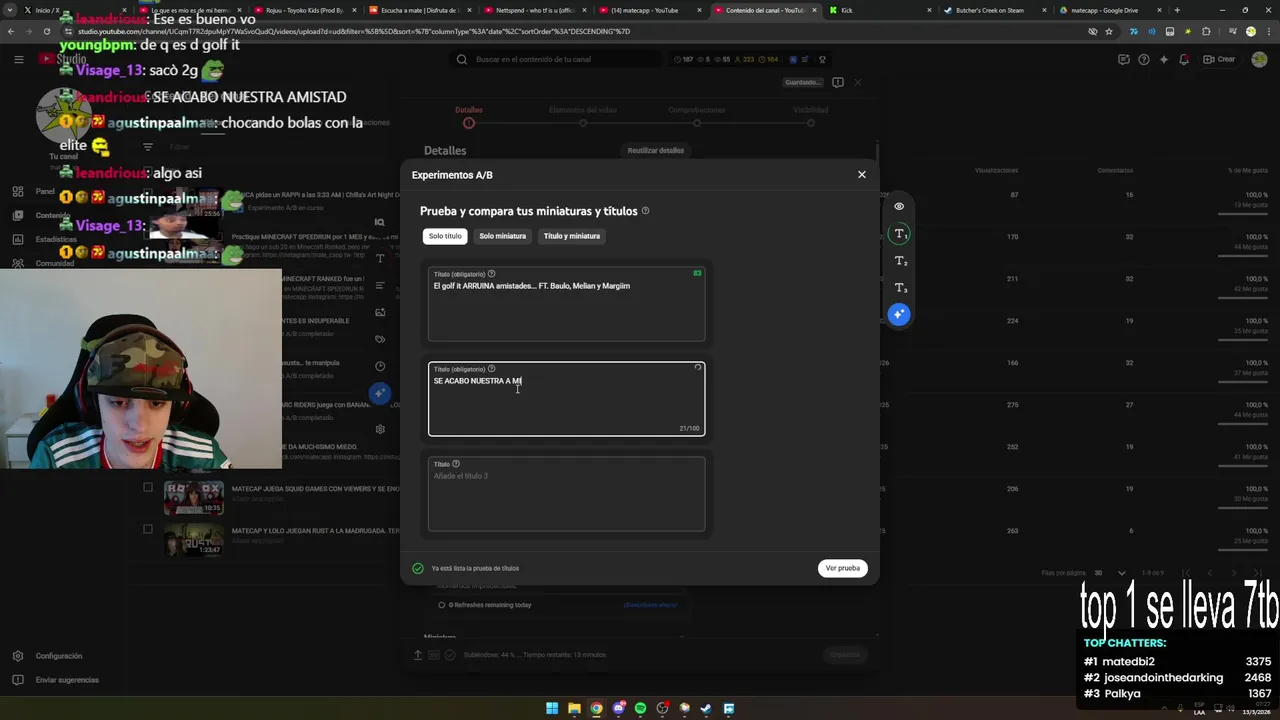Open notifications bell in Studio header
The image size is (1280, 720).
pyautogui.click(x=1184, y=59)
